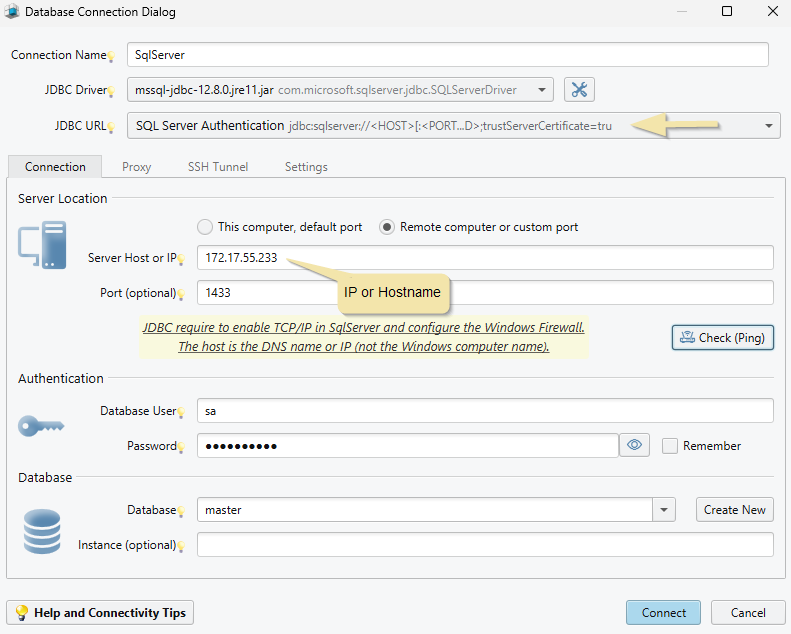Switch to the Proxy tab
This screenshot has width=791, height=634.
tap(136, 167)
